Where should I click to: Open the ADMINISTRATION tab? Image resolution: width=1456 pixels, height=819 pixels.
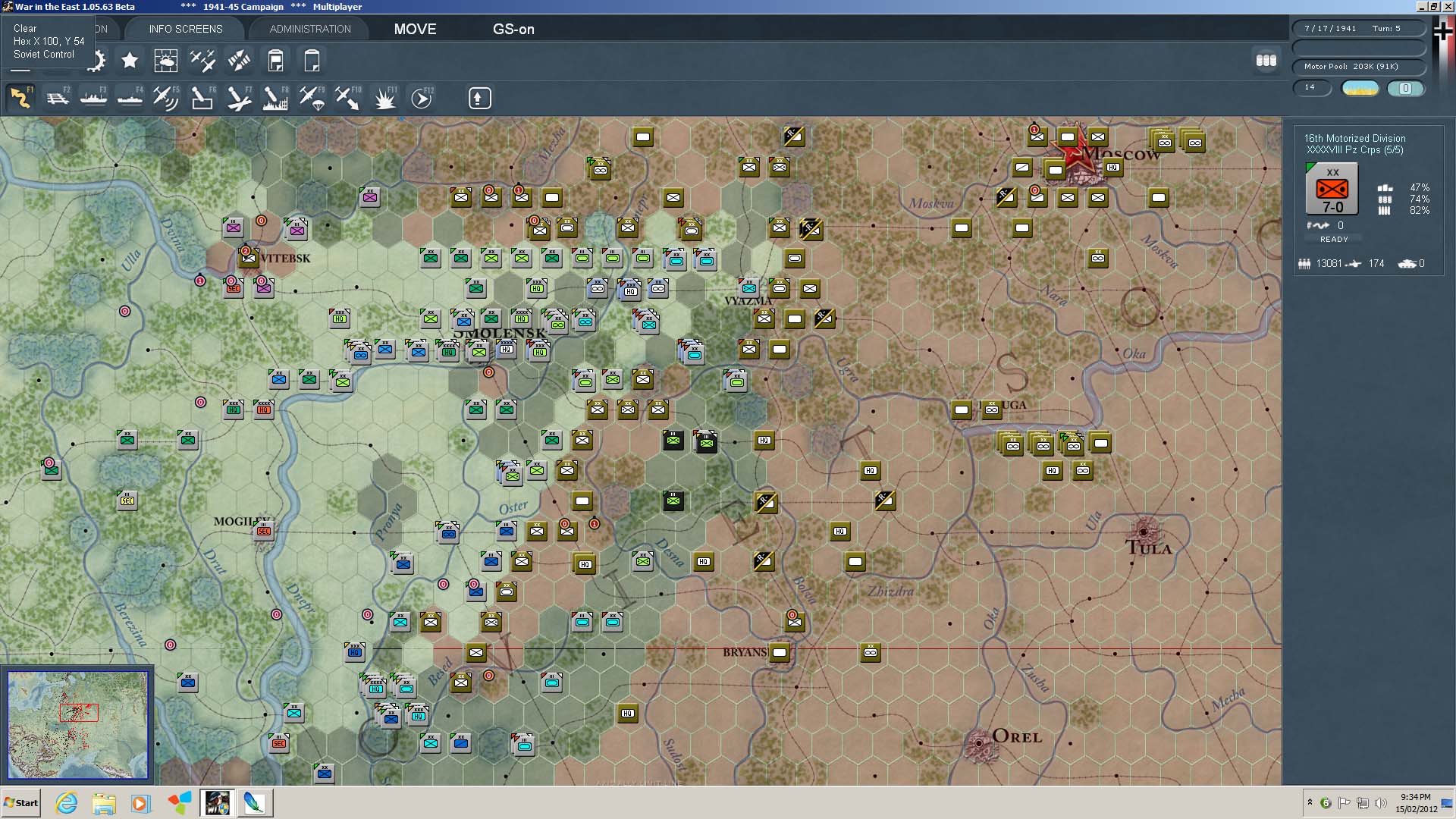[310, 29]
